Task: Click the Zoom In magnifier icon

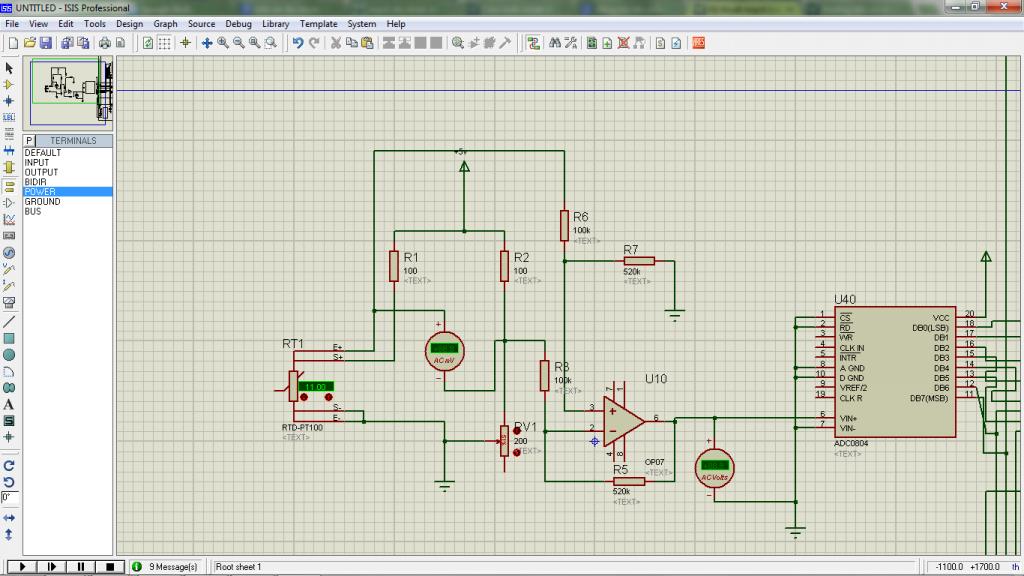Action: (x=223, y=43)
